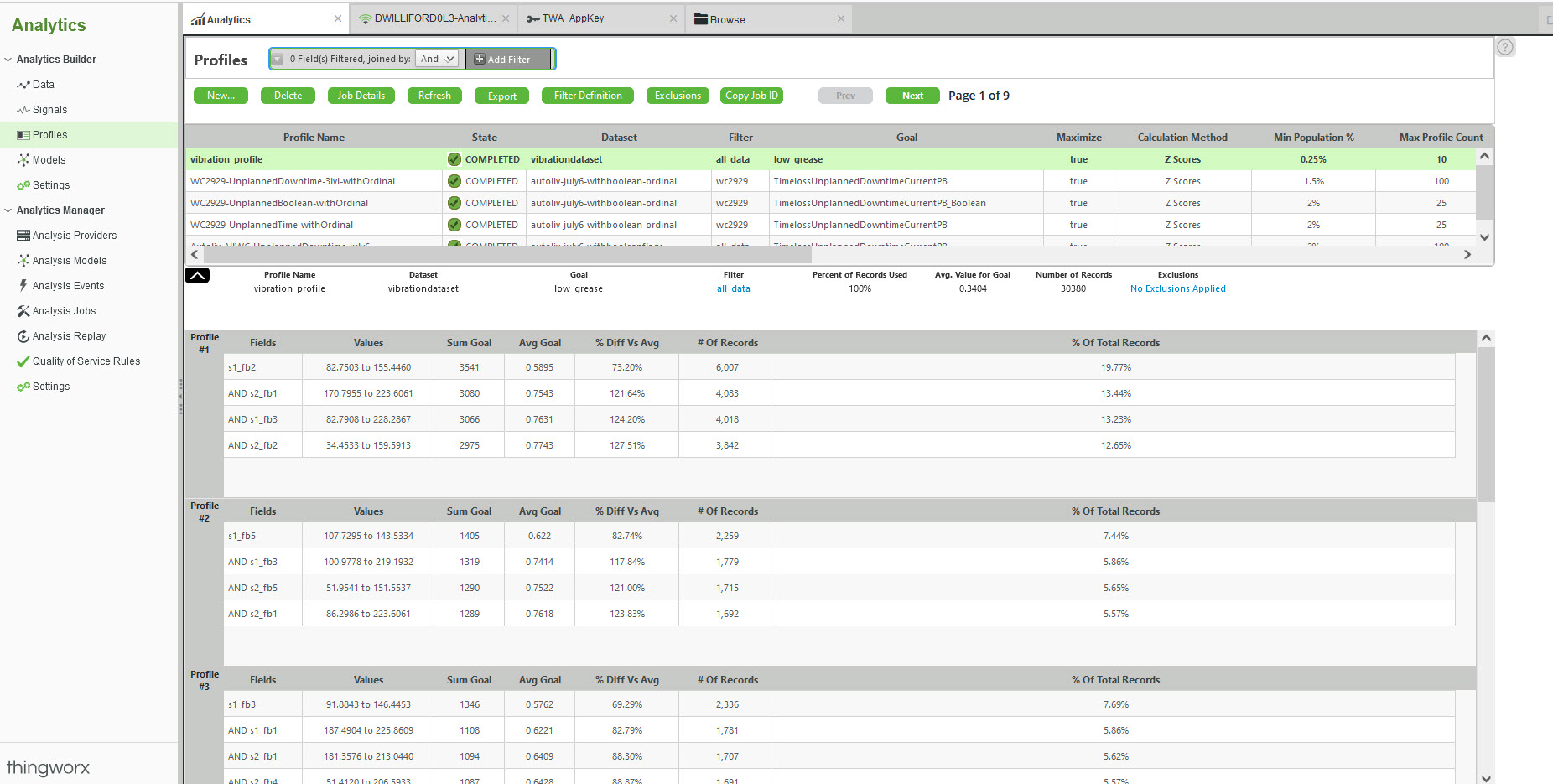Click the Export button
The width and height of the screenshot is (1553, 784).
[501, 96]
